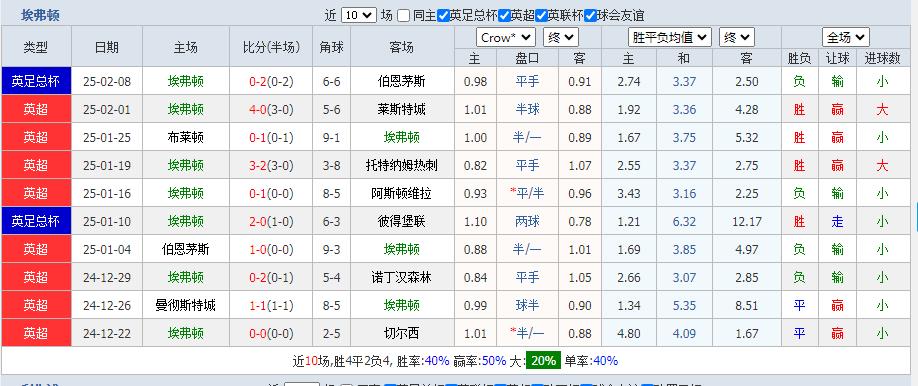Click the 0-2(0-2) score on 25-02-08

(x=271, y=81)
